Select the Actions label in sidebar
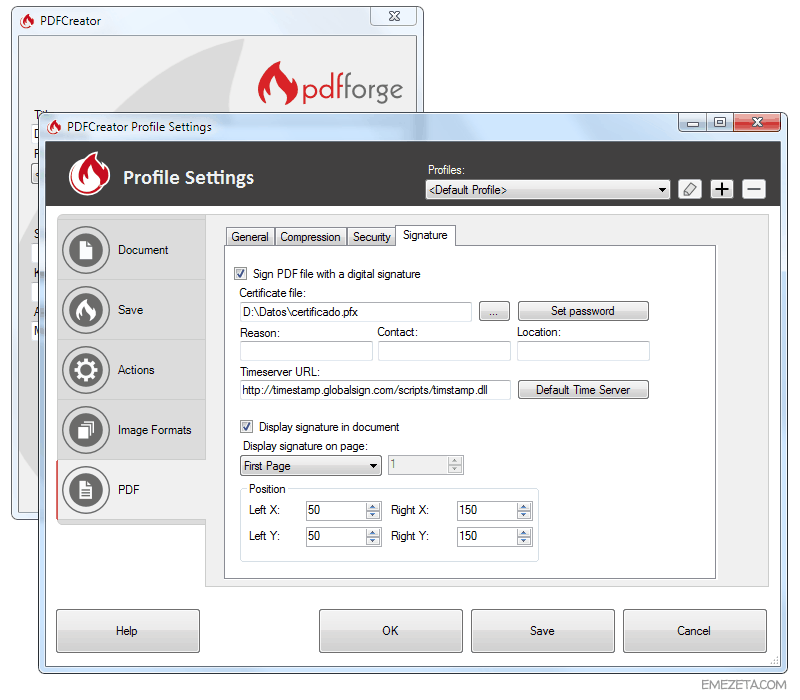This screenshot has width=800, height=700. 136,370
